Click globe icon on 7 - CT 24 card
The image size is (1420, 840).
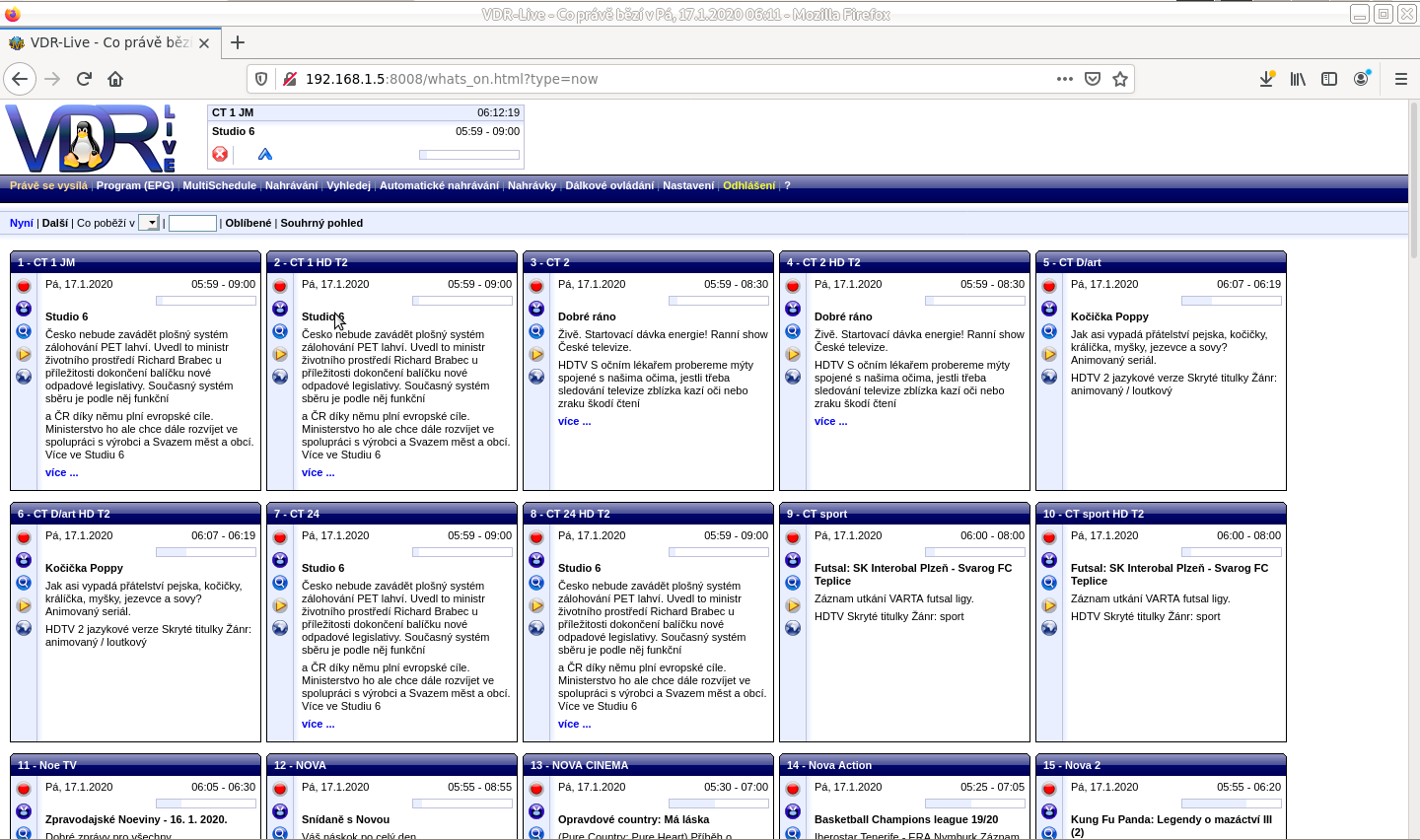coord(280,628)
